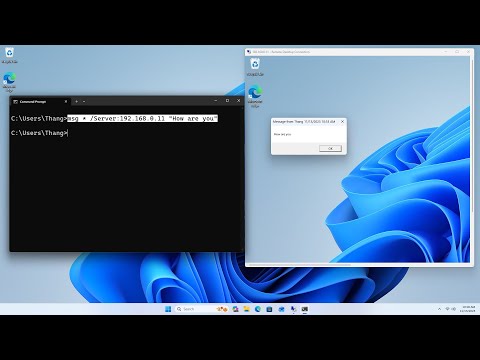
Task: Open the volume icon in the system tray
Action: click(454, 309)
